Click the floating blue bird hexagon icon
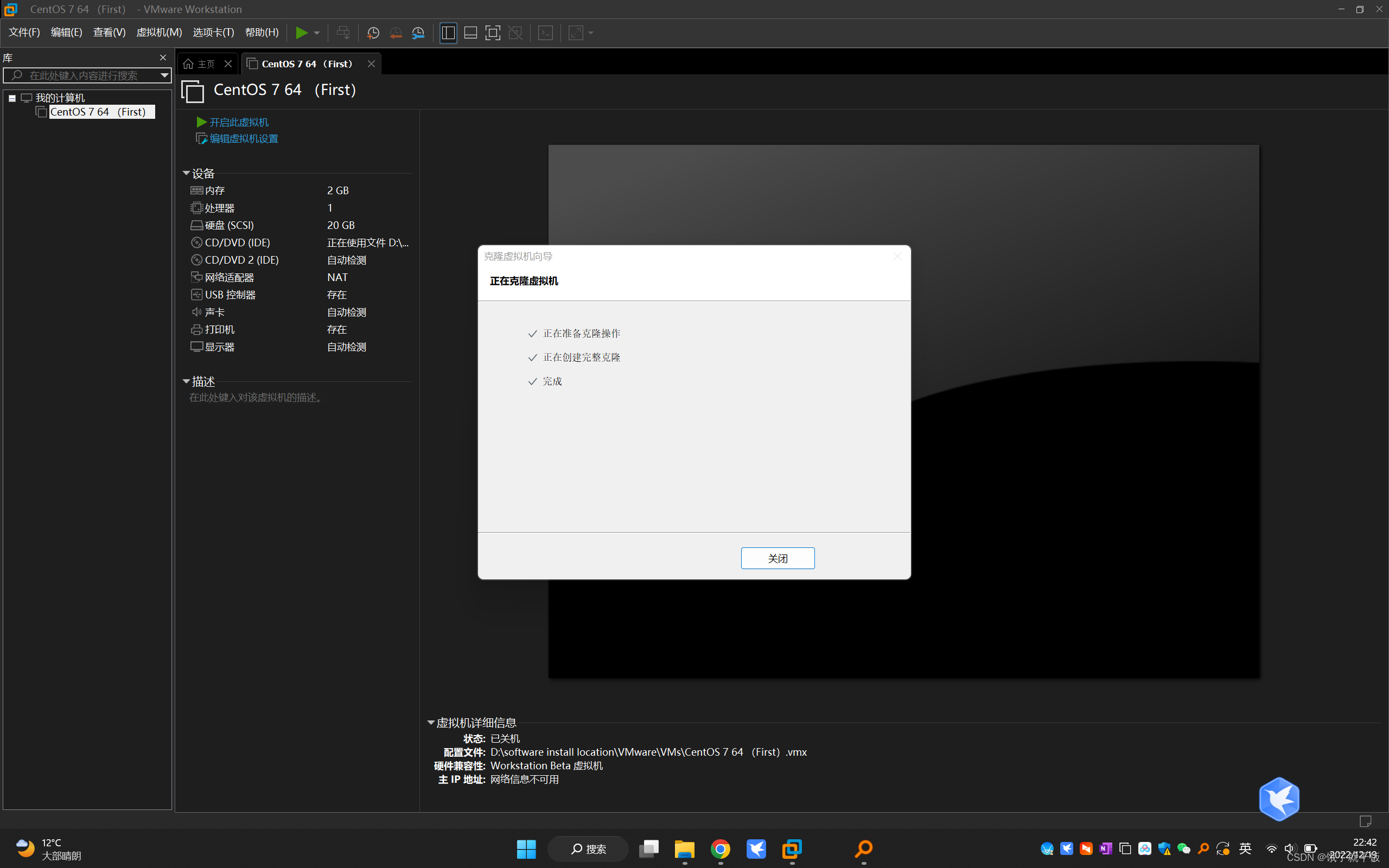 (1279, 799)
